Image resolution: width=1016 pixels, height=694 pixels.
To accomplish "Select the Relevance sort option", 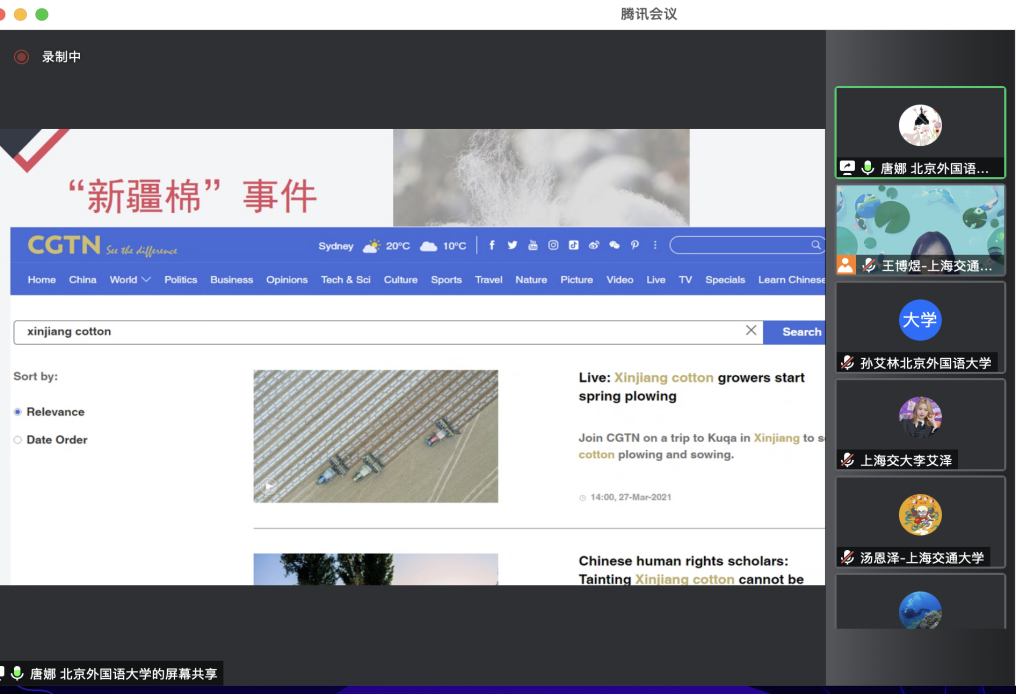I will click(x=17, y=412).
